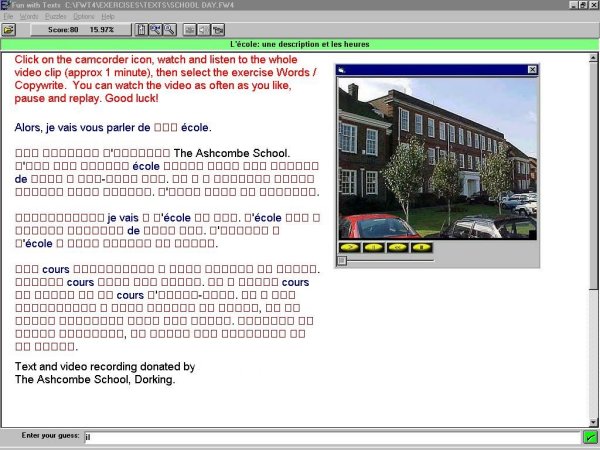The height and width of the screenshot is (450, 600).
Task: Play the video clip
Action: 351,246
